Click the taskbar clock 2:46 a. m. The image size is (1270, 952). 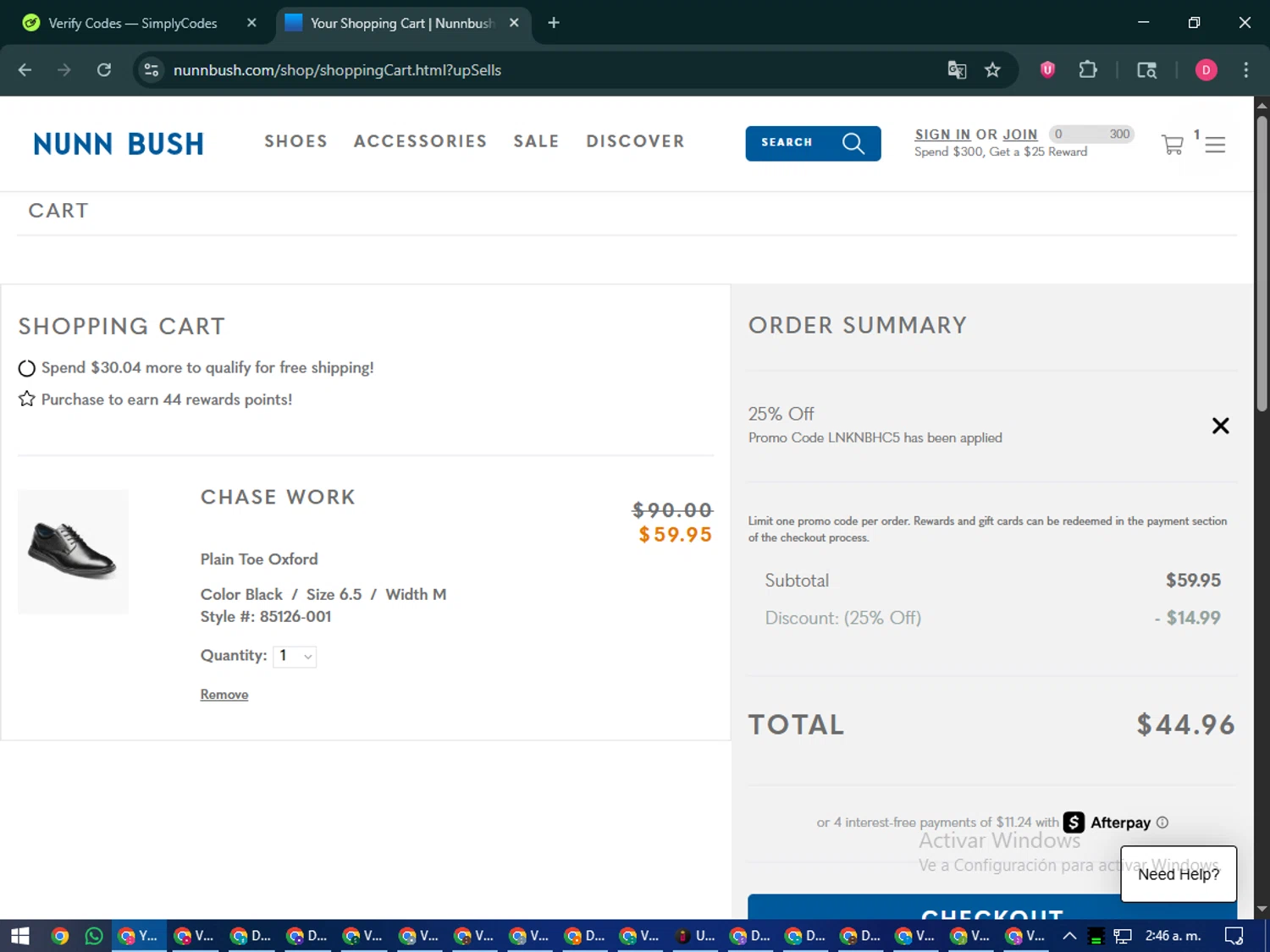(1173, 936)
